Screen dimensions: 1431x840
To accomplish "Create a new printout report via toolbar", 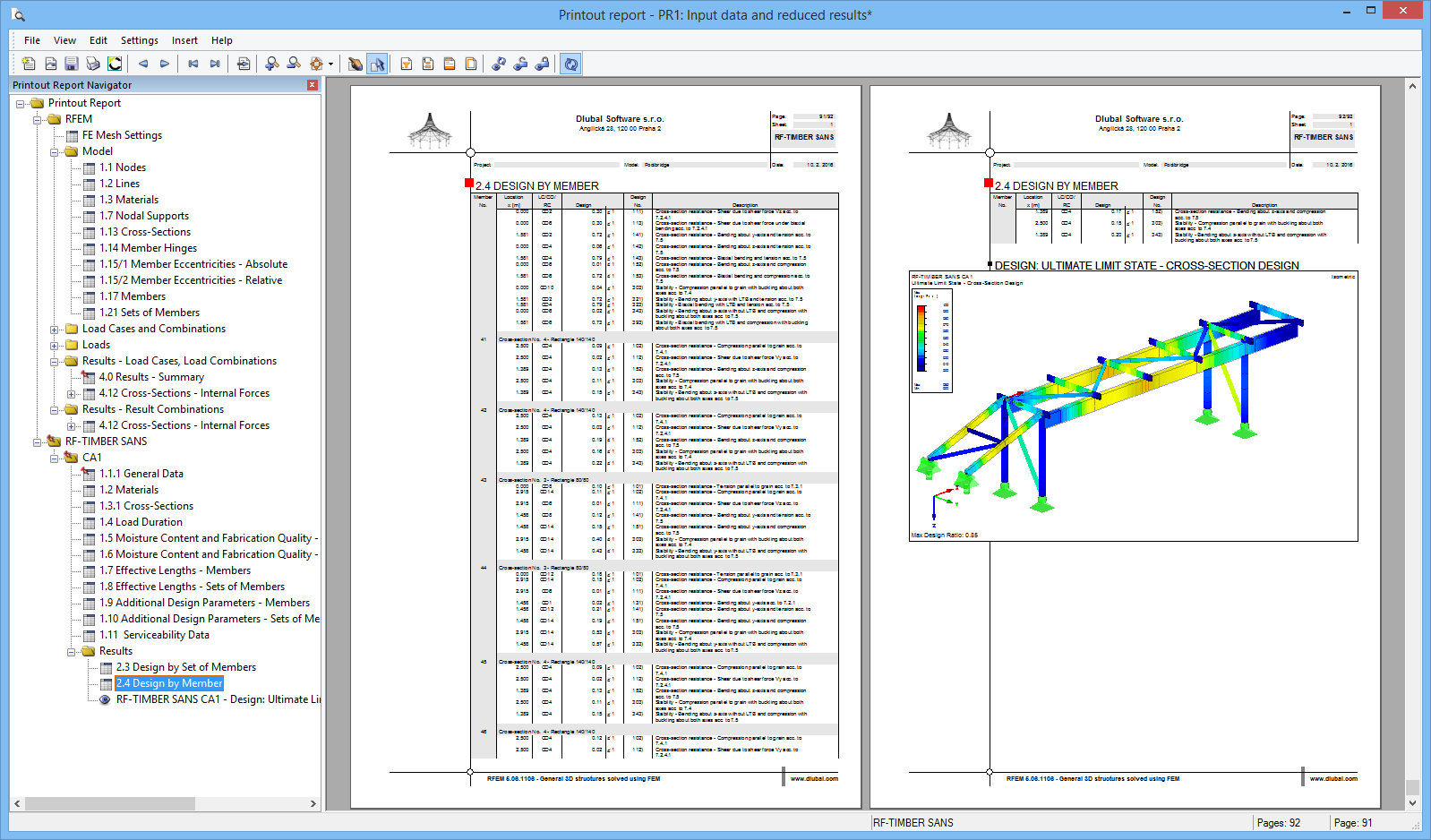I will point(29,64).
